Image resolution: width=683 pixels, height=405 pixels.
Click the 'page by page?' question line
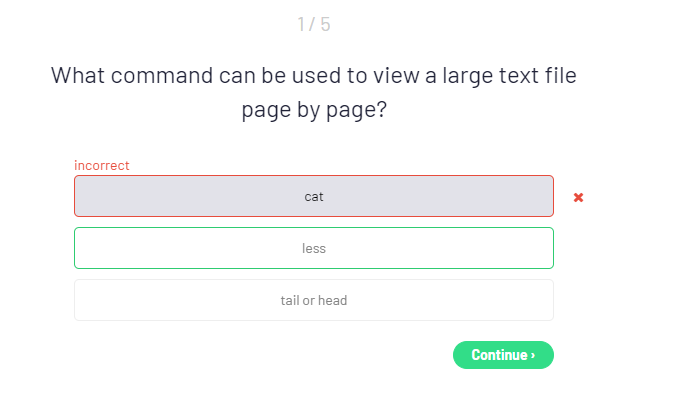(x=314, y=111)
